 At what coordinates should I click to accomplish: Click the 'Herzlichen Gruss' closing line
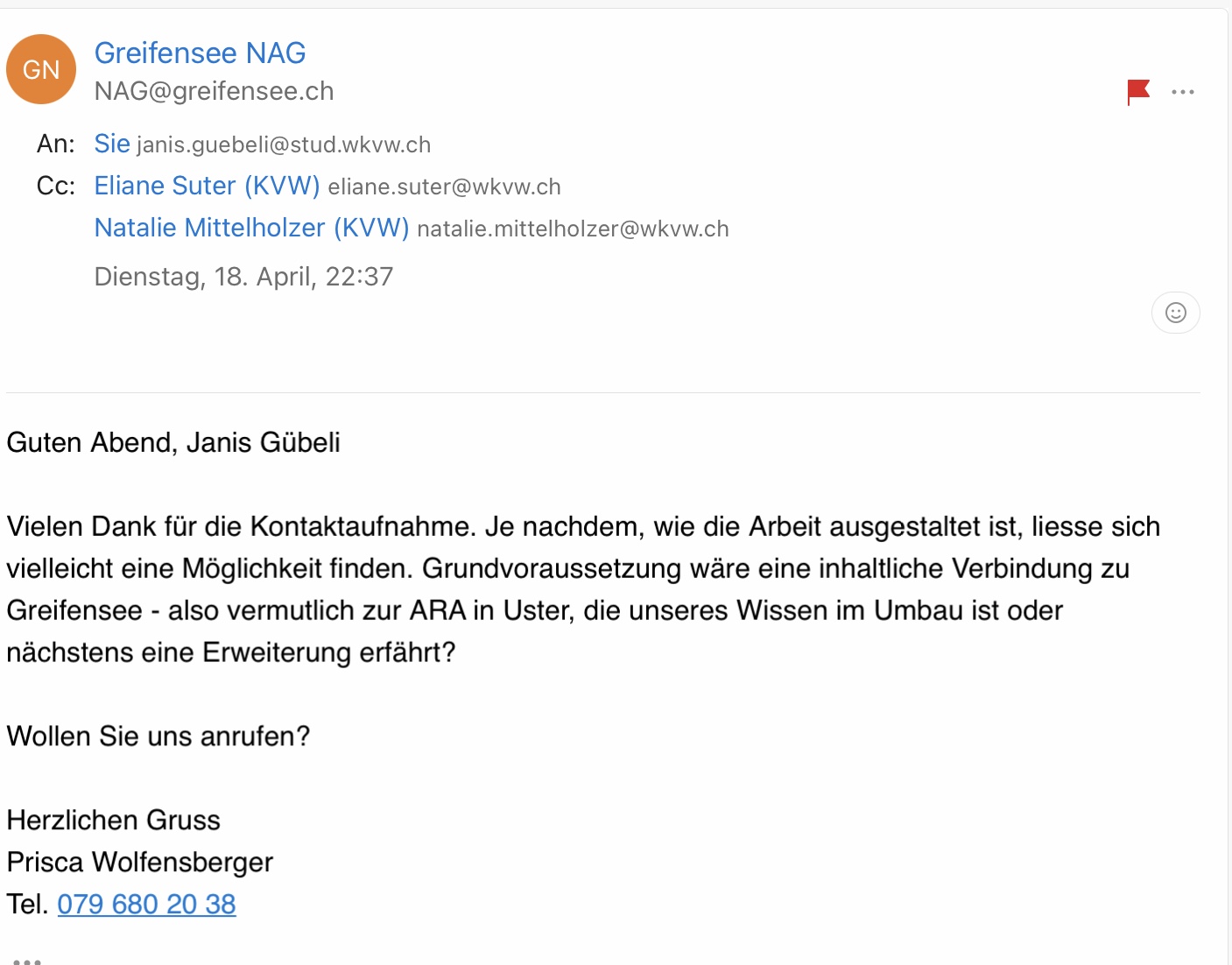click(114, 820)
